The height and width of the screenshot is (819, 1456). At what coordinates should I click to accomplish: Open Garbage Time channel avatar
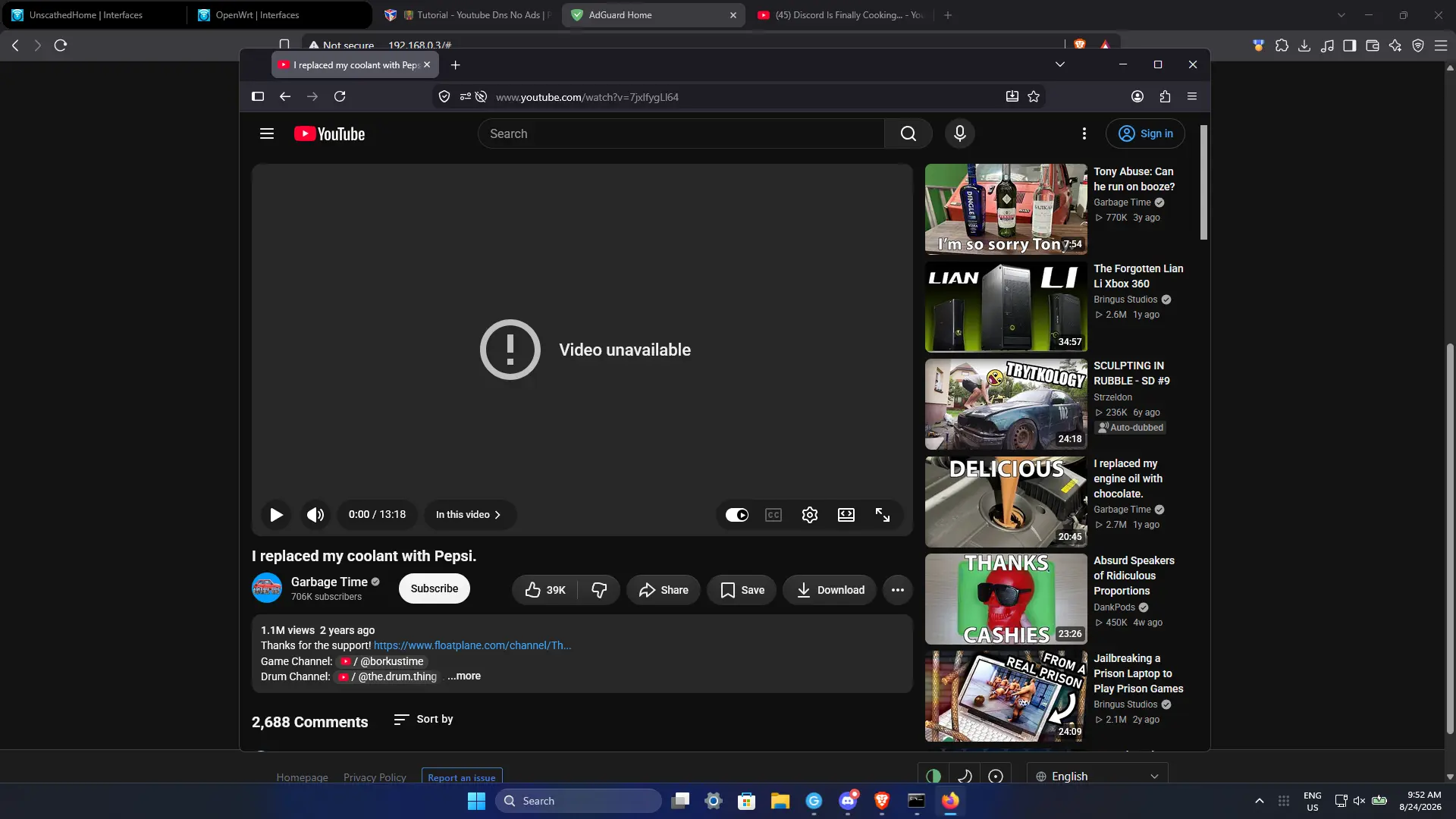267,588
